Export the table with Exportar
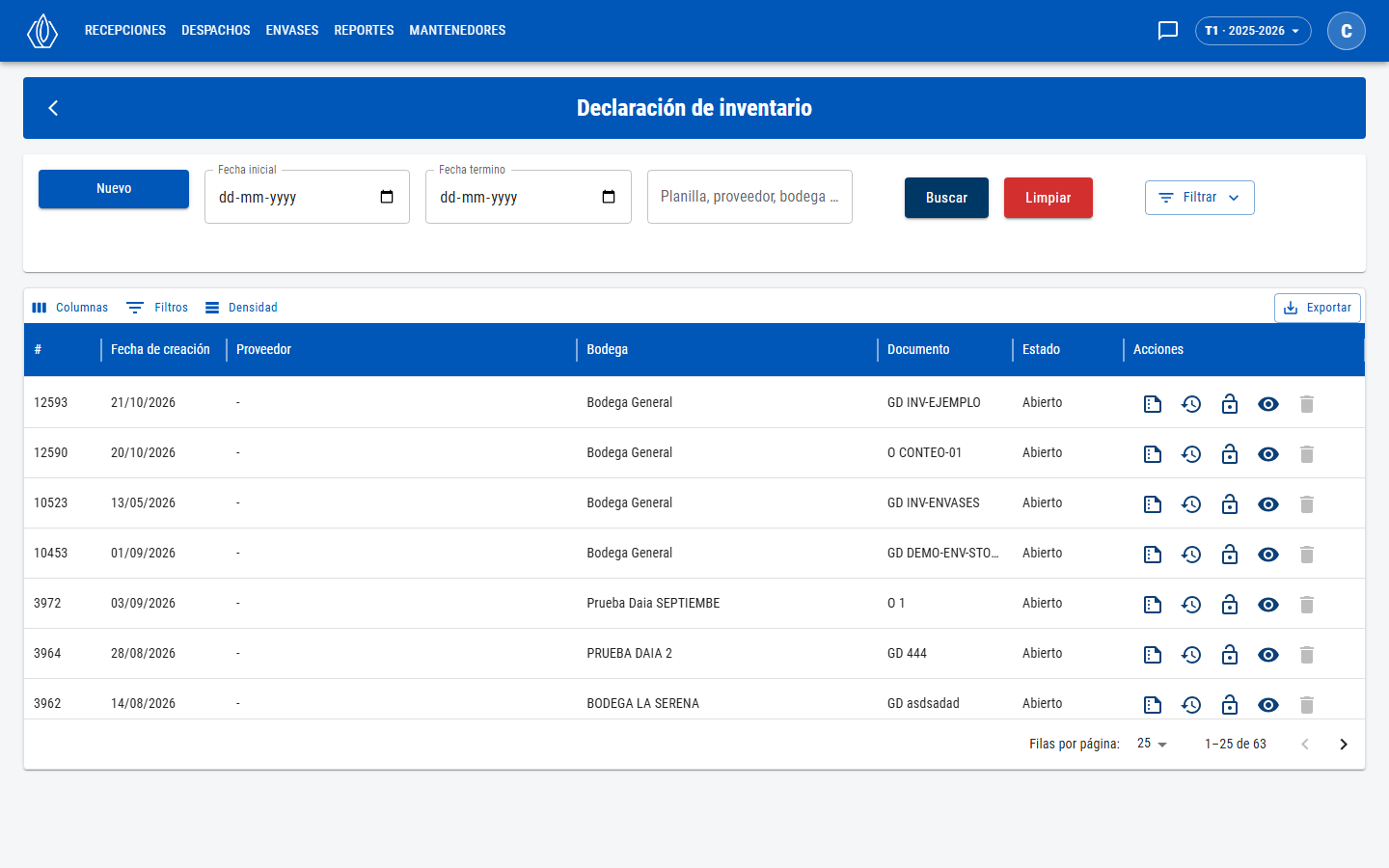The width and height of the screenshot is (1389, 868). (x=1318, y=308)
